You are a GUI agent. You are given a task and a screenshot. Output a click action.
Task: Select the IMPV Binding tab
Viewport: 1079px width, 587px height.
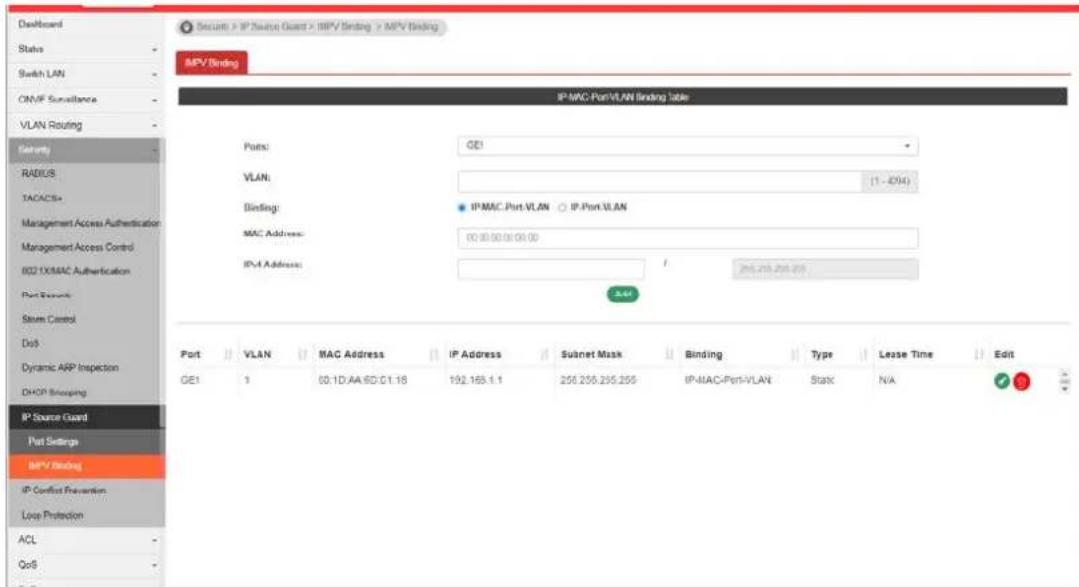(x=212, y=63)
